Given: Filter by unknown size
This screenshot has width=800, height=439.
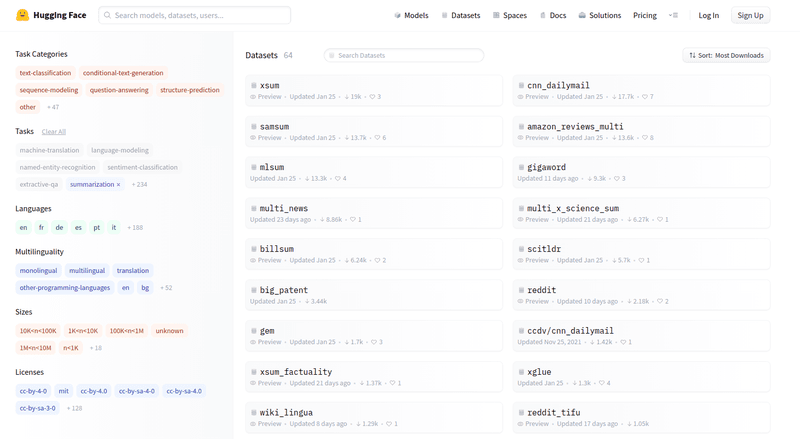Looking at the screenshot, I should (169, 331).
